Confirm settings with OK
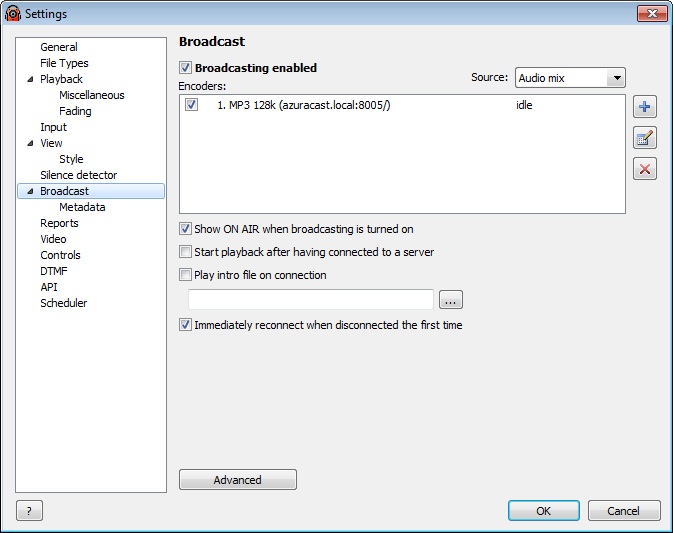This screenshot has width=673, height=533. (x=544, y=511)
